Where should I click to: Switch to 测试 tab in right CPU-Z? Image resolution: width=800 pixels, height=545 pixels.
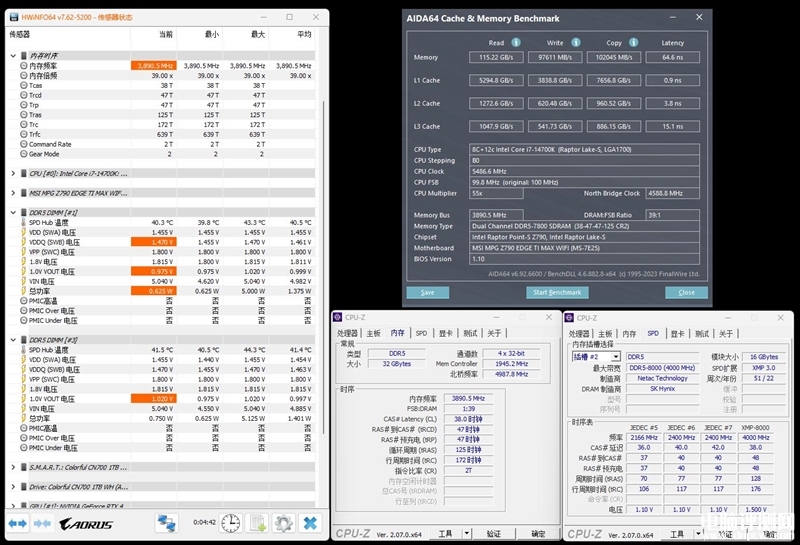click(x=702, y=334)
